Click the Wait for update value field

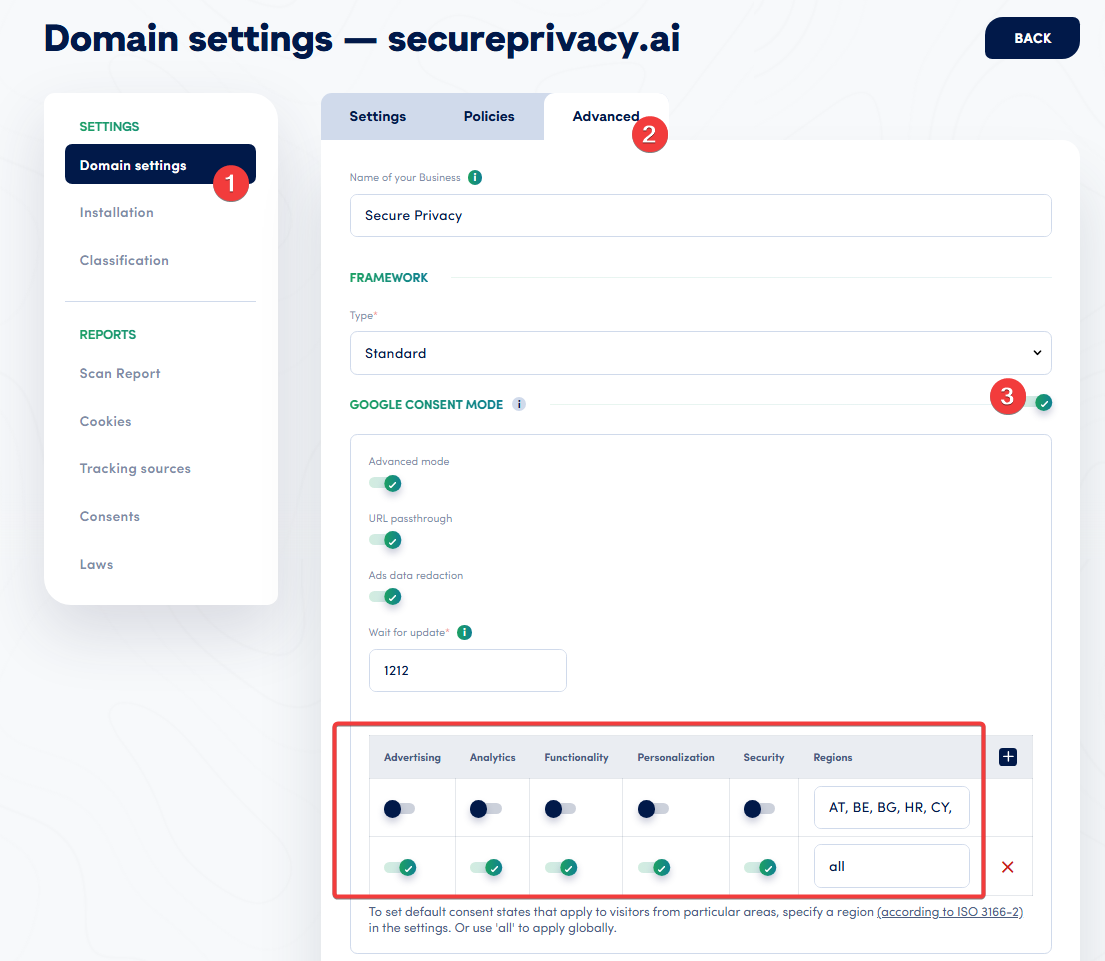coord(467,670)
